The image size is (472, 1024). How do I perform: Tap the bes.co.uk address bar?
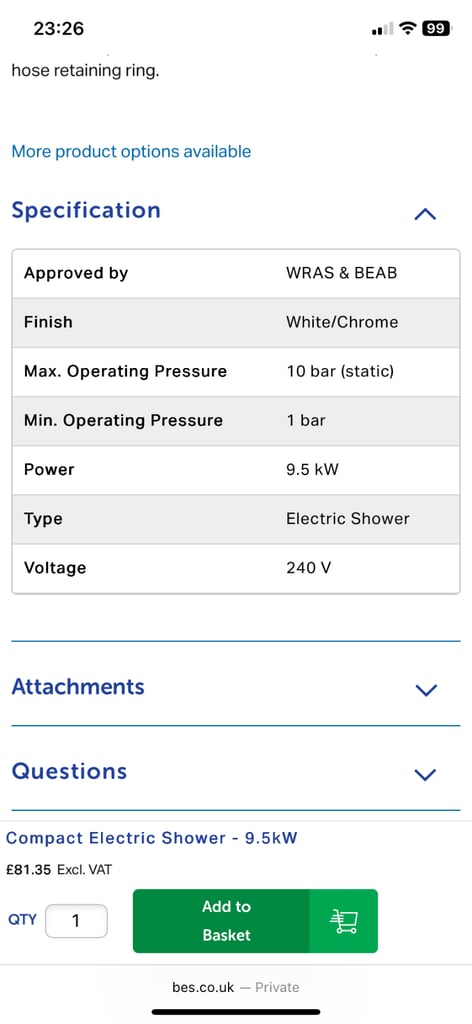tap(236, 987)
